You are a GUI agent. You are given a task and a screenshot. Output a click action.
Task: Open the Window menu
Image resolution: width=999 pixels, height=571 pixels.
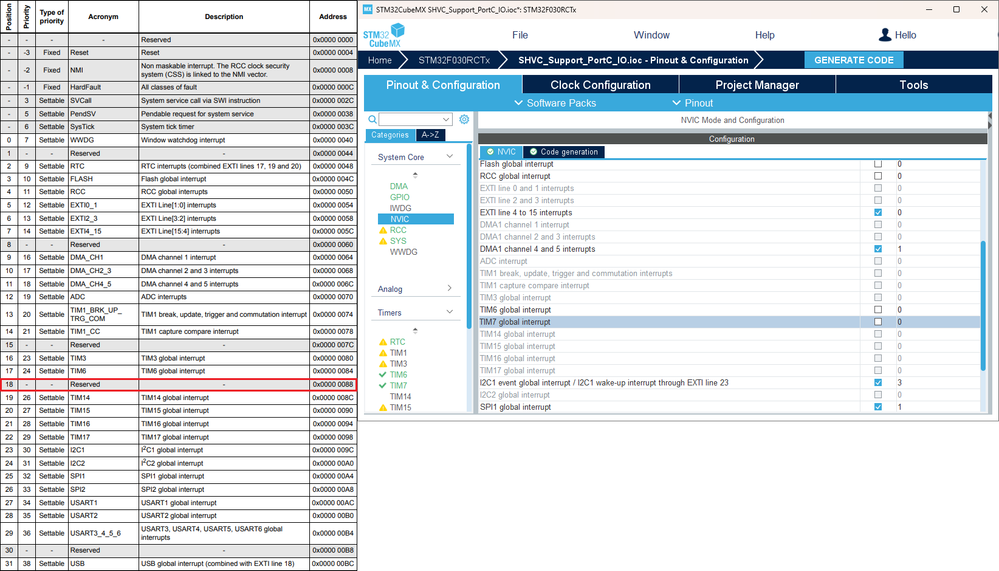(x=651, y=35)
